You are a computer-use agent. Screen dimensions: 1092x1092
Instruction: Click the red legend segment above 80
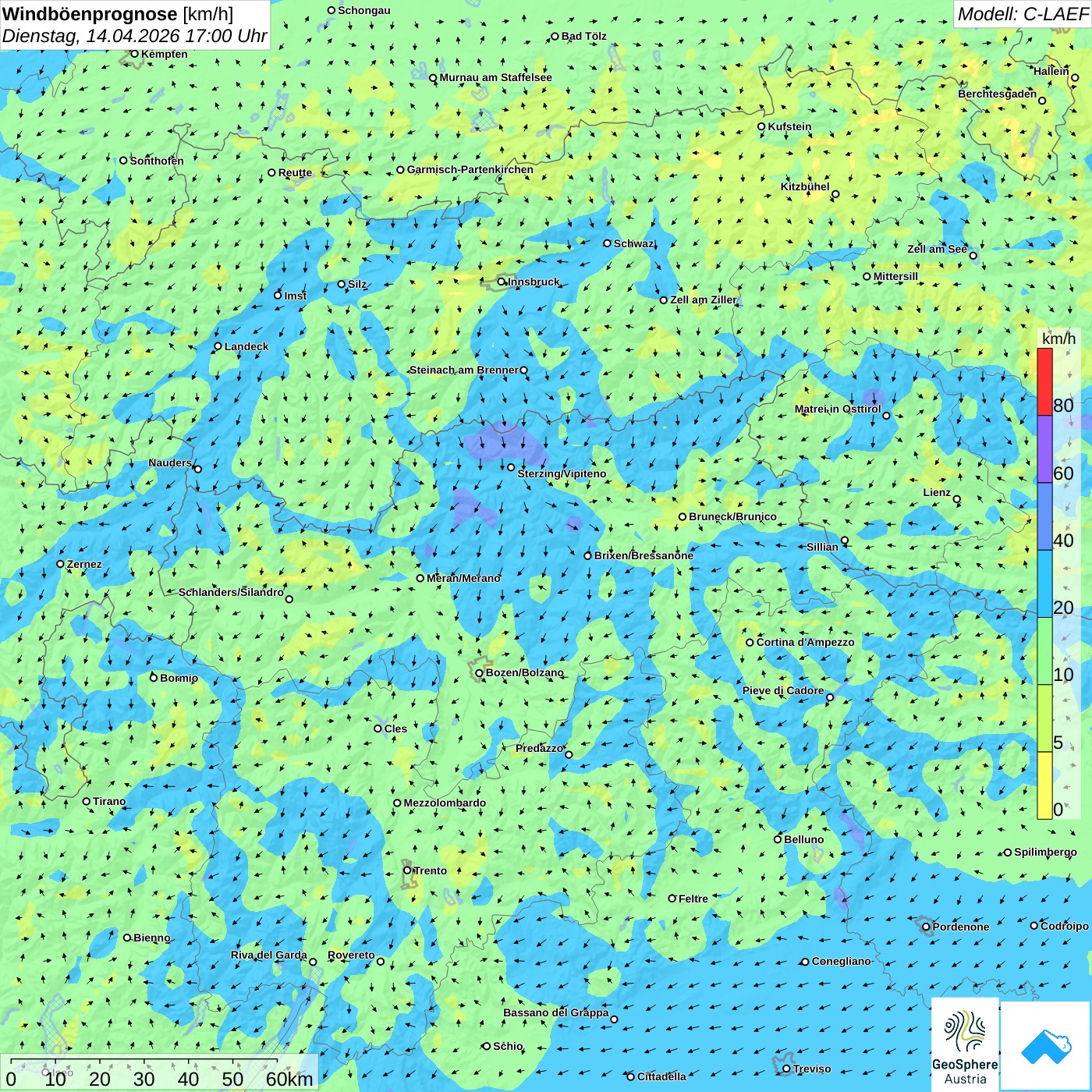tap(1044, 381)
